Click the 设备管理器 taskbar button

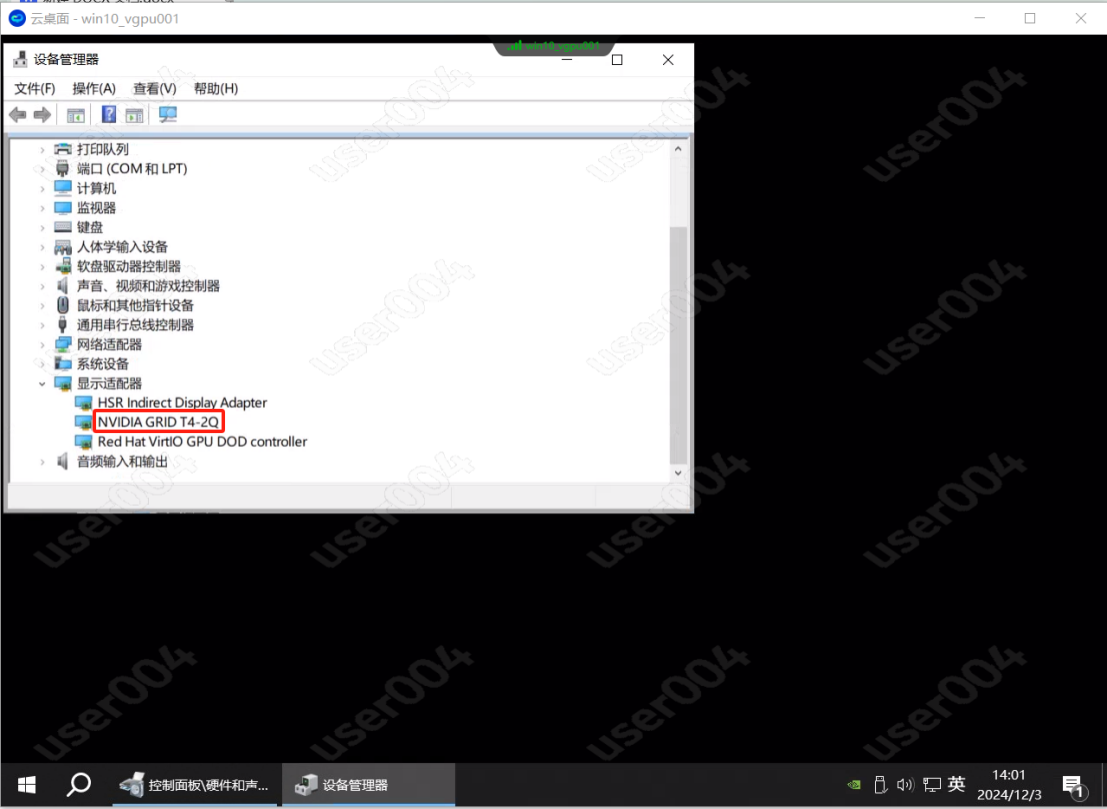click(369, 784)
